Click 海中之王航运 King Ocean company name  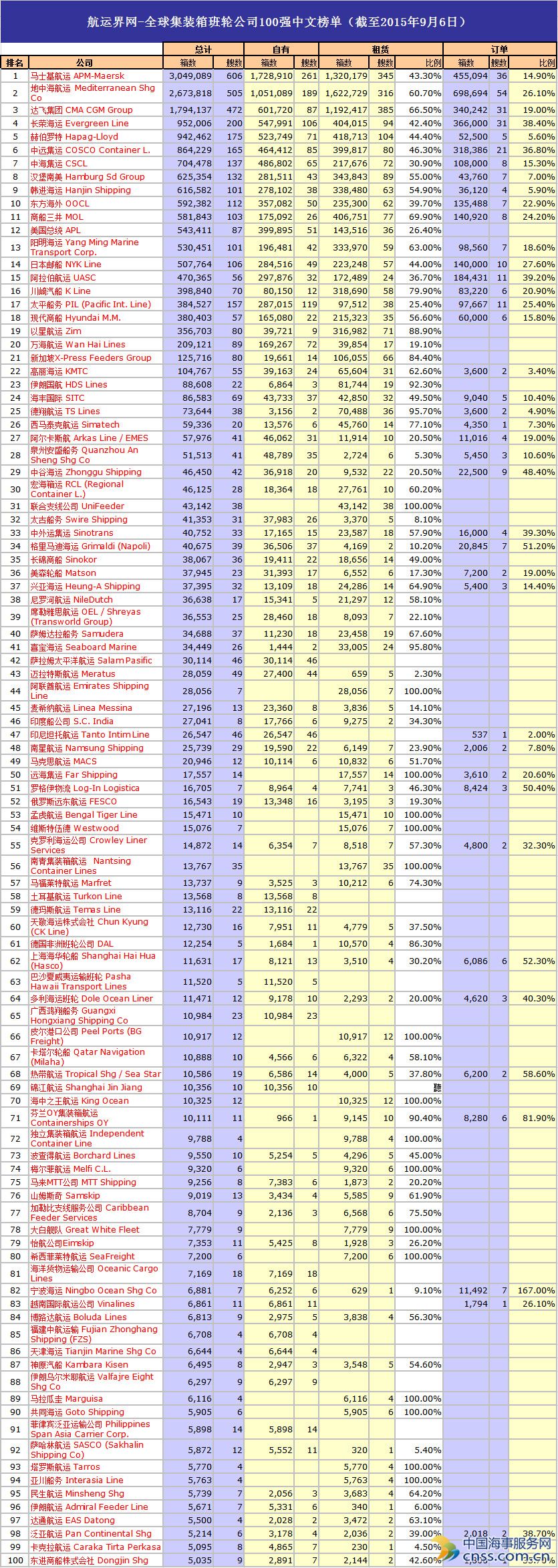[x=80, y=1101]
